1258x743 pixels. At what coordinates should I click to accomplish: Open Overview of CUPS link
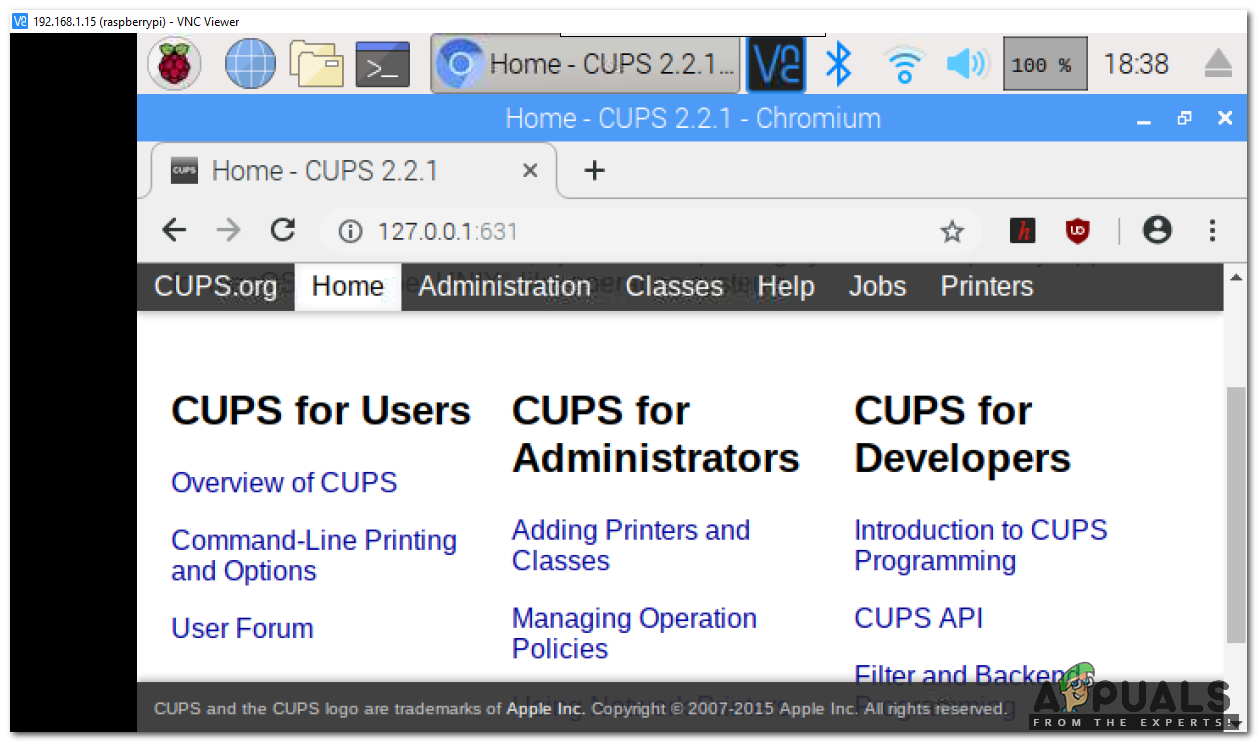coord(284,483)
